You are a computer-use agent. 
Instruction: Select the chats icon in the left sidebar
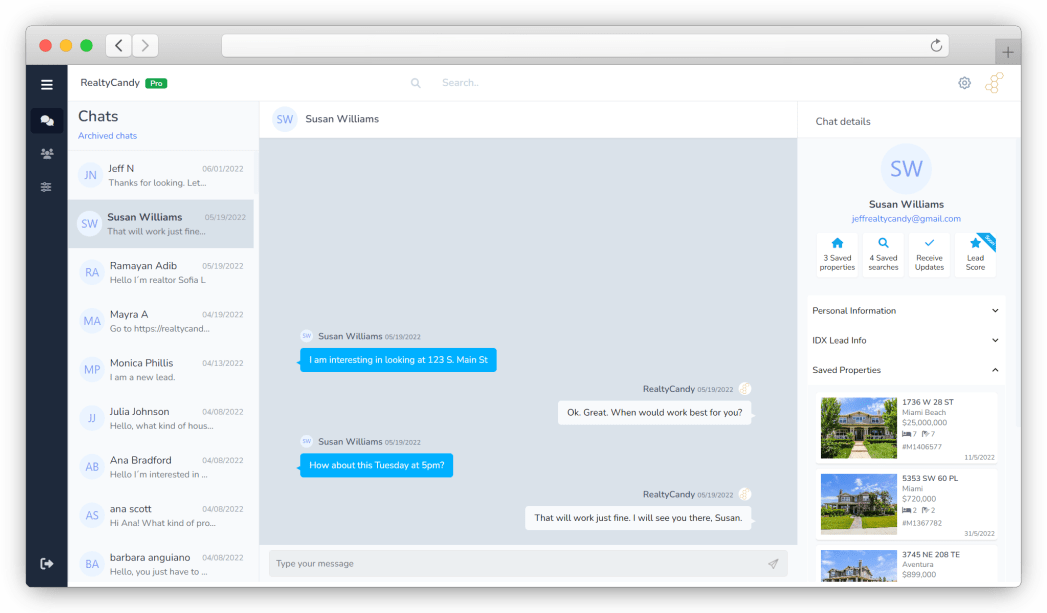47,121
